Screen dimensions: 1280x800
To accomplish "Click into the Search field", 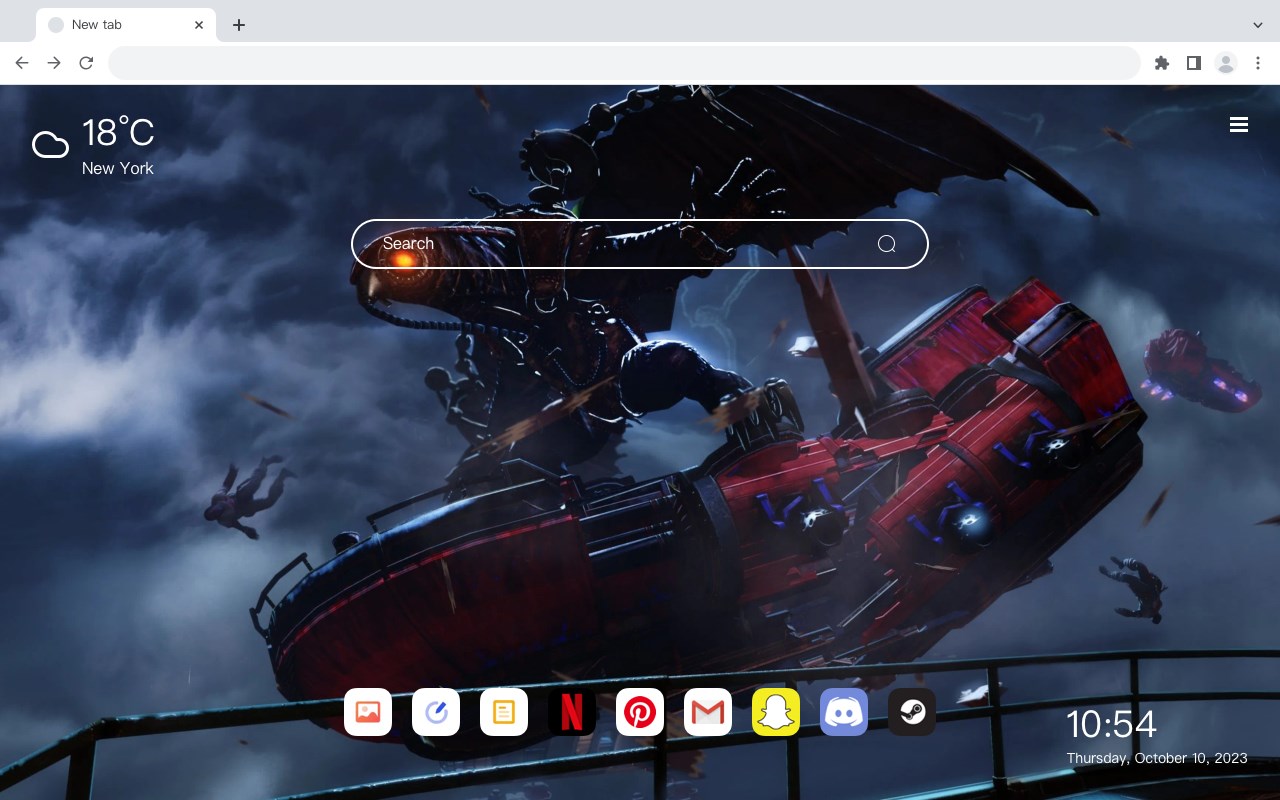I will tap(640, 244).
